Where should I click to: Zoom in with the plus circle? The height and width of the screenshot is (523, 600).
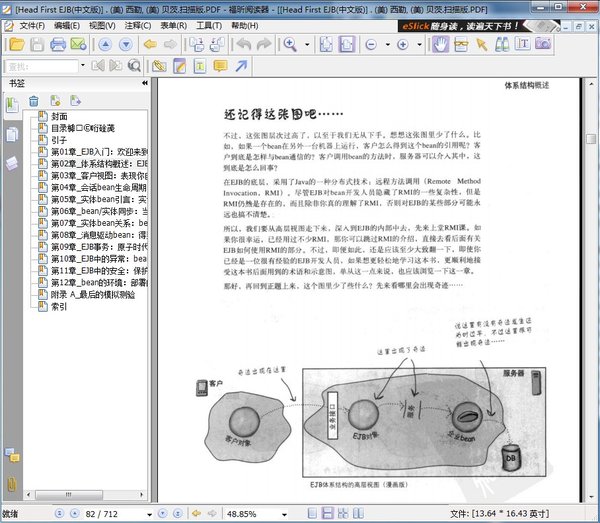403,45
